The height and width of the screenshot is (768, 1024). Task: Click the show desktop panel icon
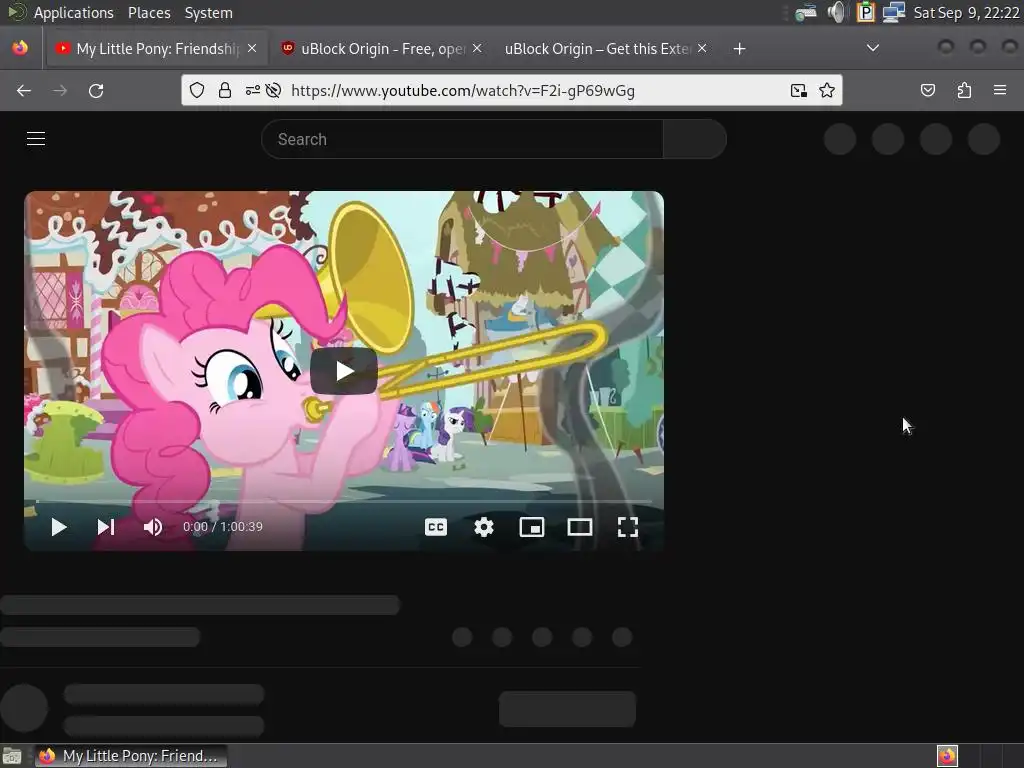[12, 756]
